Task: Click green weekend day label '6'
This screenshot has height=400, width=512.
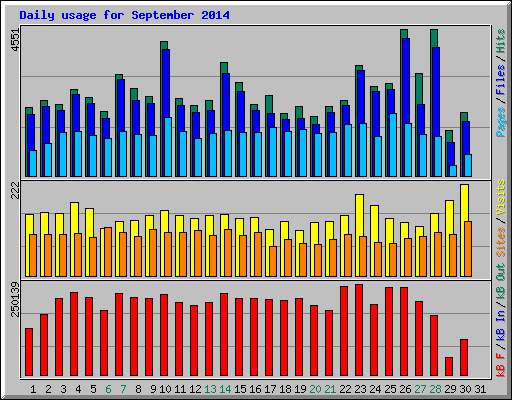Action: (108, 389)
